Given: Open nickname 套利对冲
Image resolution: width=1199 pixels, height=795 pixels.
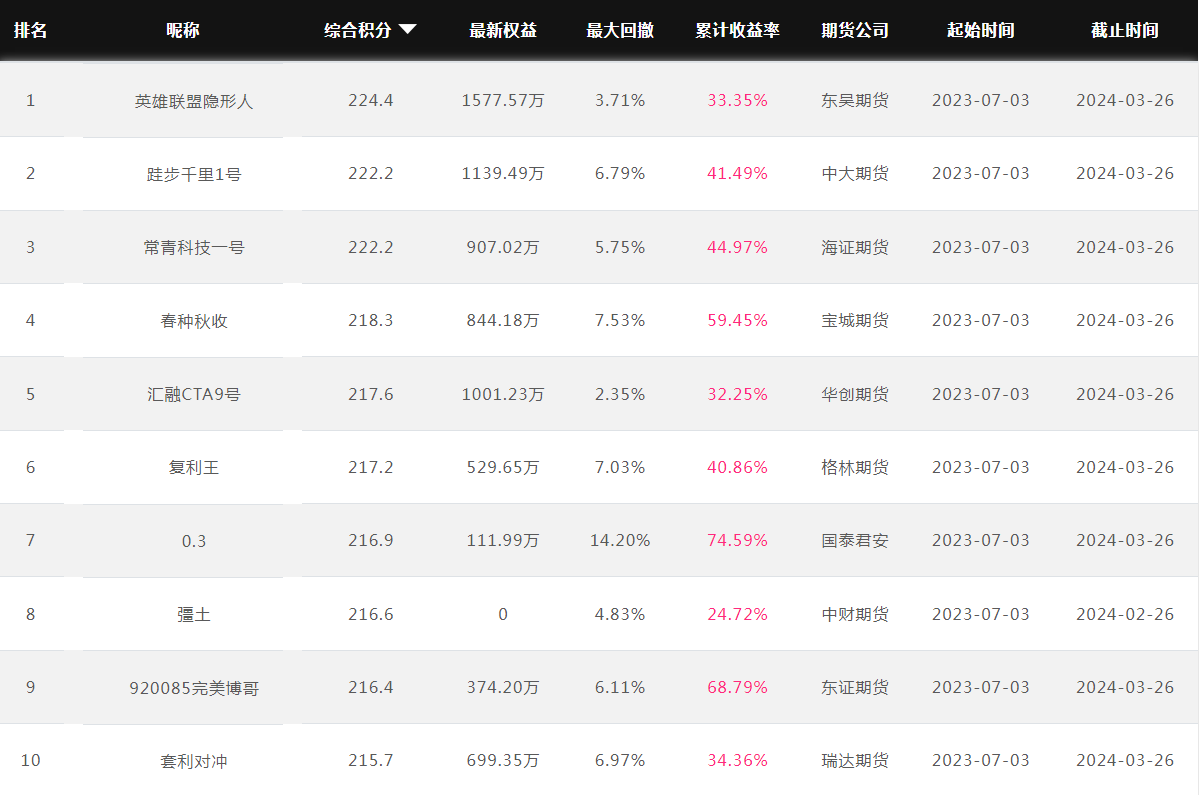Looking at the screenshot, I should pos(193,761).
